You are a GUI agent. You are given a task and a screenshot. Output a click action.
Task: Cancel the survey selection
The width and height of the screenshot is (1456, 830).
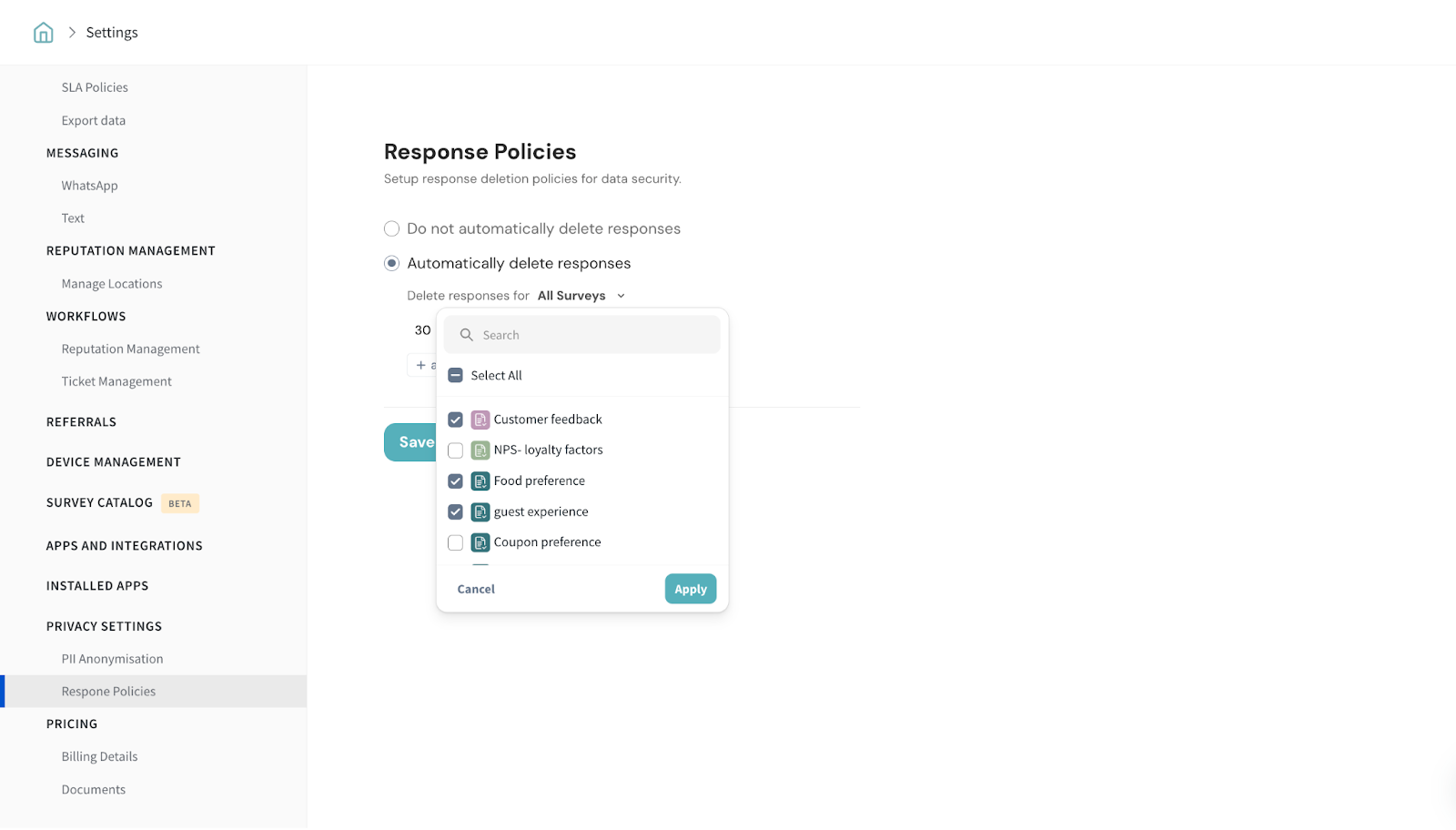pyautogui.click(x=476, y=590)
